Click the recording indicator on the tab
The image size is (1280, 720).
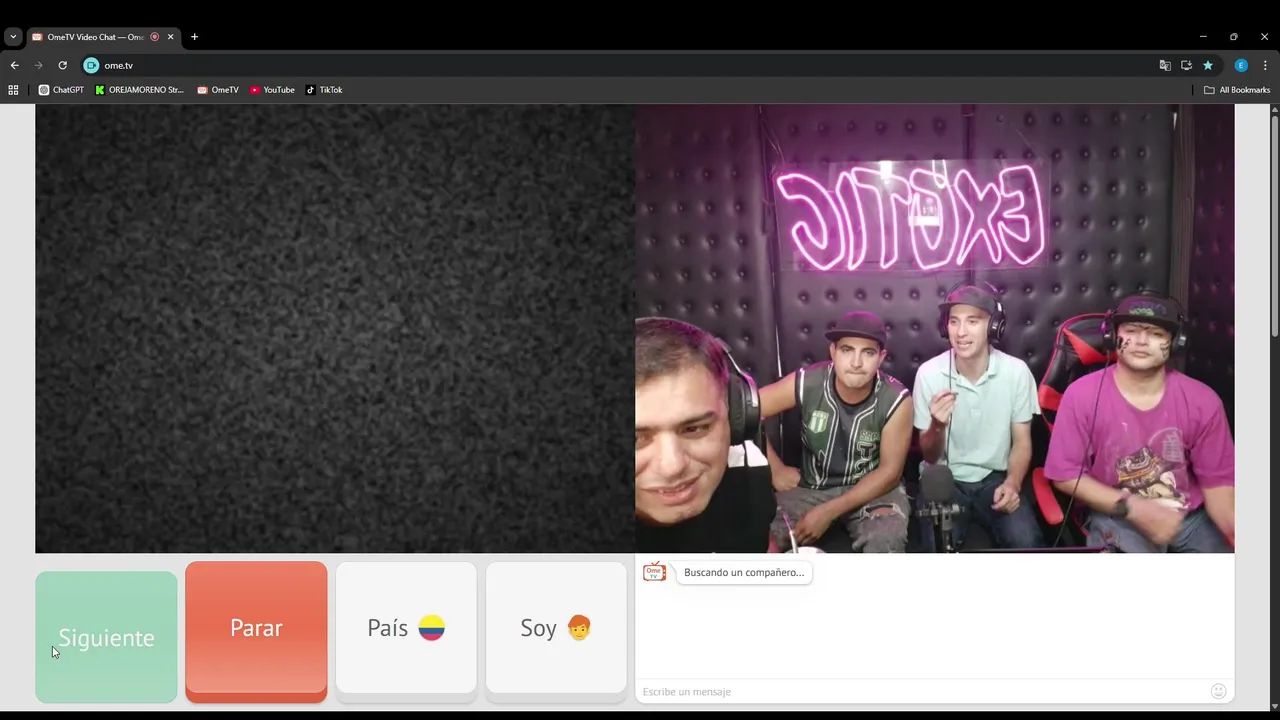coord(154,37)
